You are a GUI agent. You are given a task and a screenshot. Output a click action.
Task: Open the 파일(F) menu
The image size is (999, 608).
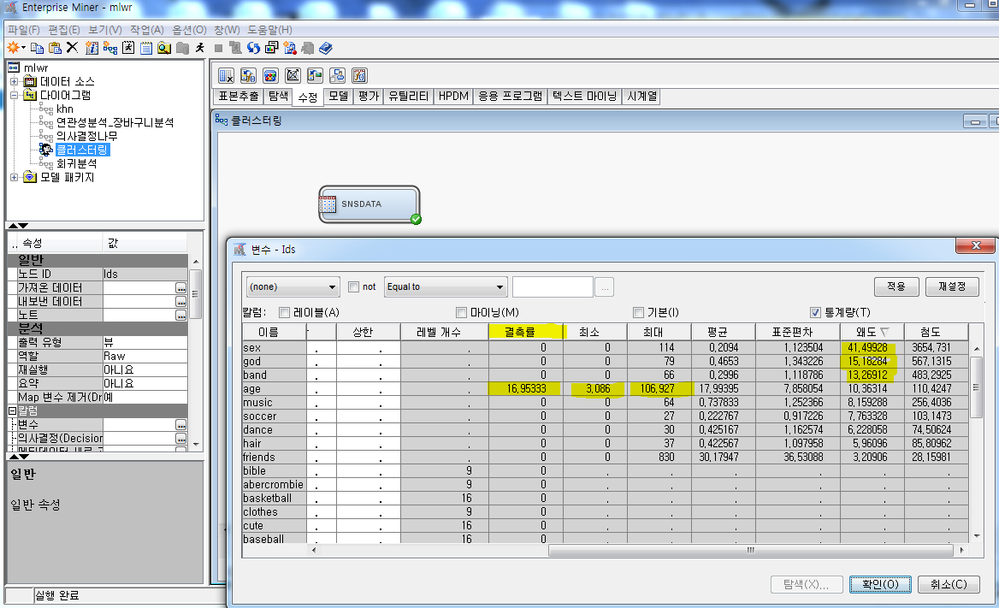[x=24, y=30]
